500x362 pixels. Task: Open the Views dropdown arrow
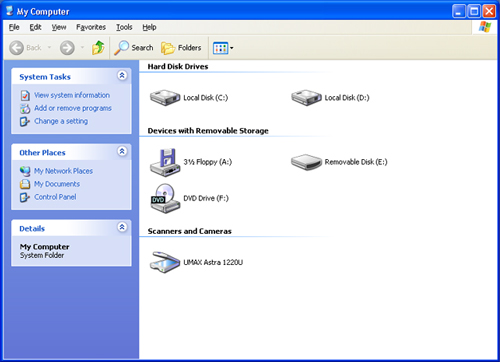pos(232,48)
